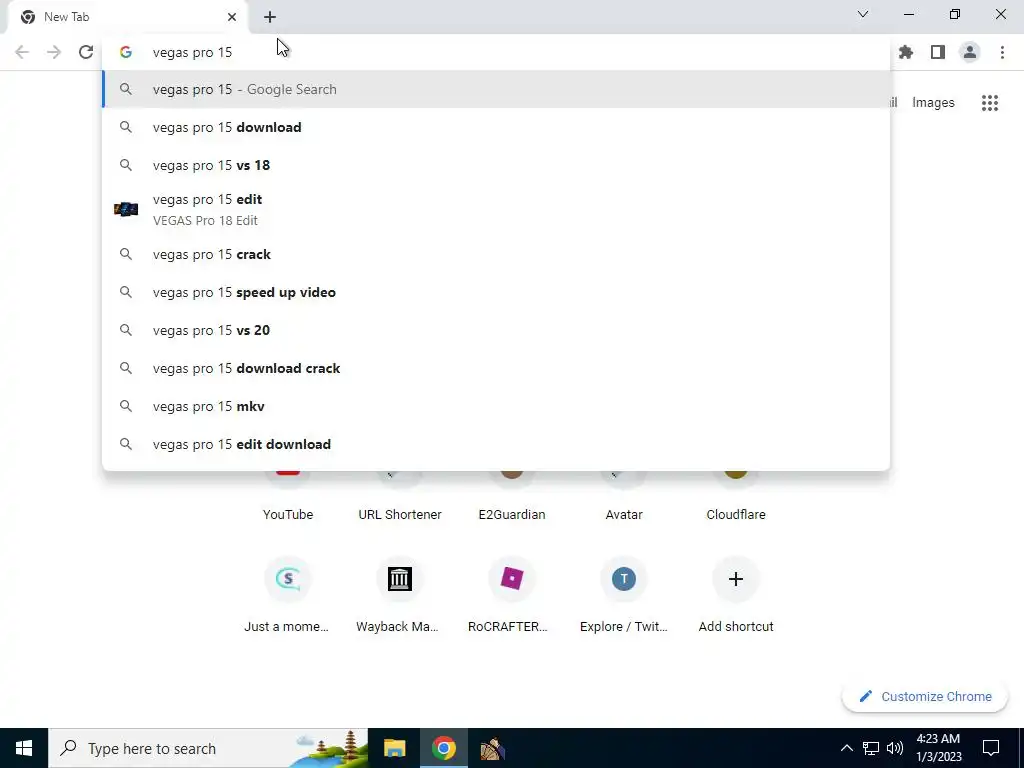Open the Explore / Twitter shortcut icon
This screenshot has height=768, width=1024.
click(x=624, y=579)
